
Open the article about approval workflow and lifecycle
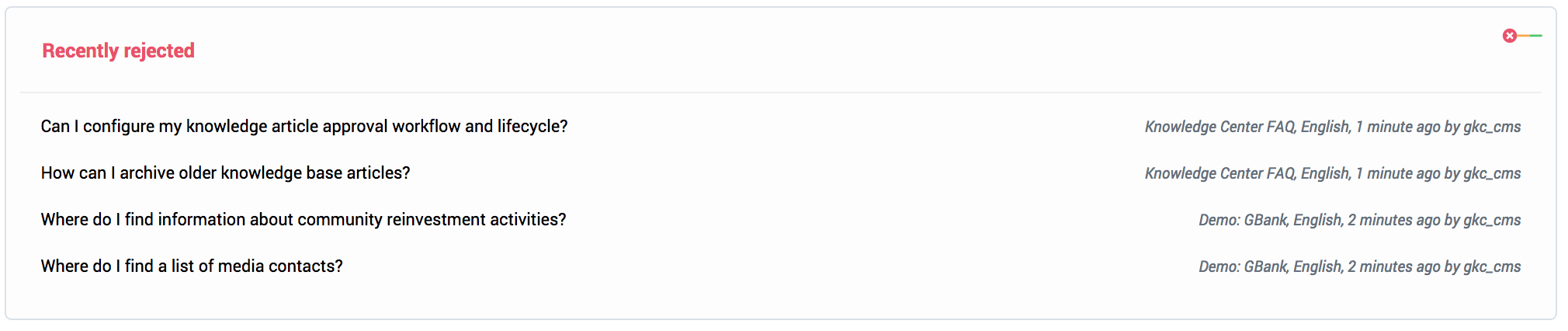pos(304,127)
